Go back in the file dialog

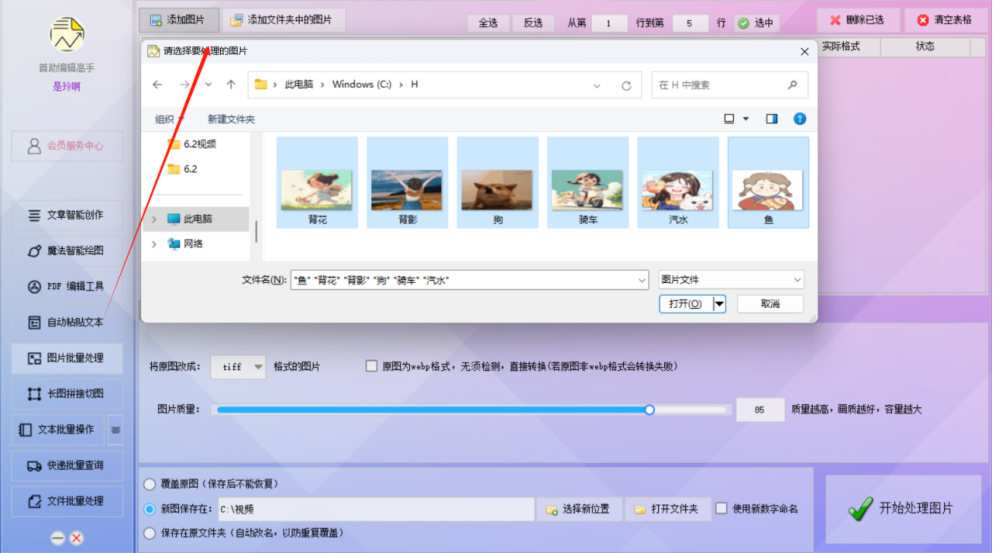click(x=158, y=84)
